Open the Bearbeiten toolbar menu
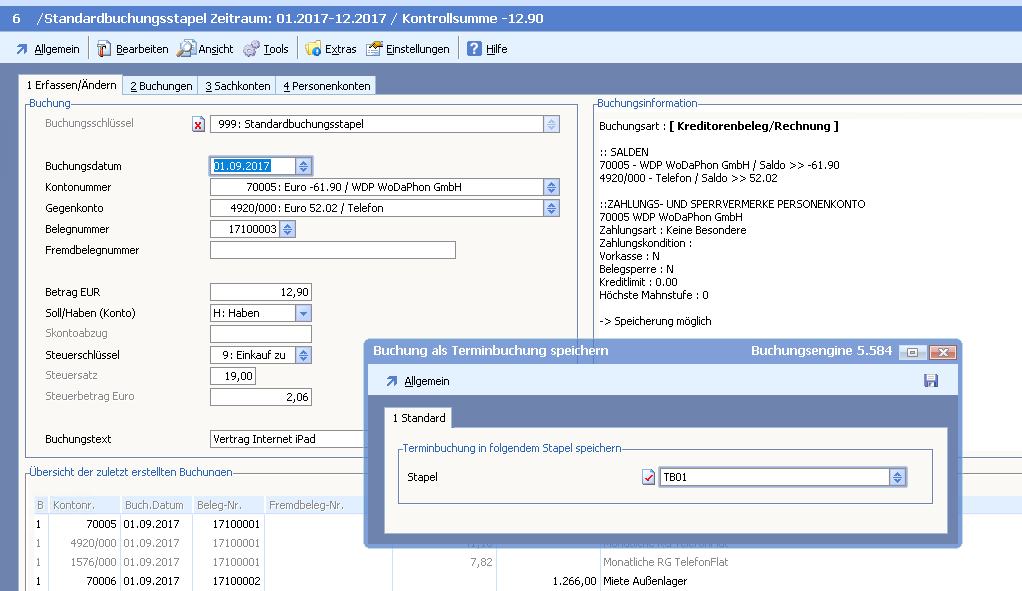Screen dimensions: 1022x591 [132, 49]
